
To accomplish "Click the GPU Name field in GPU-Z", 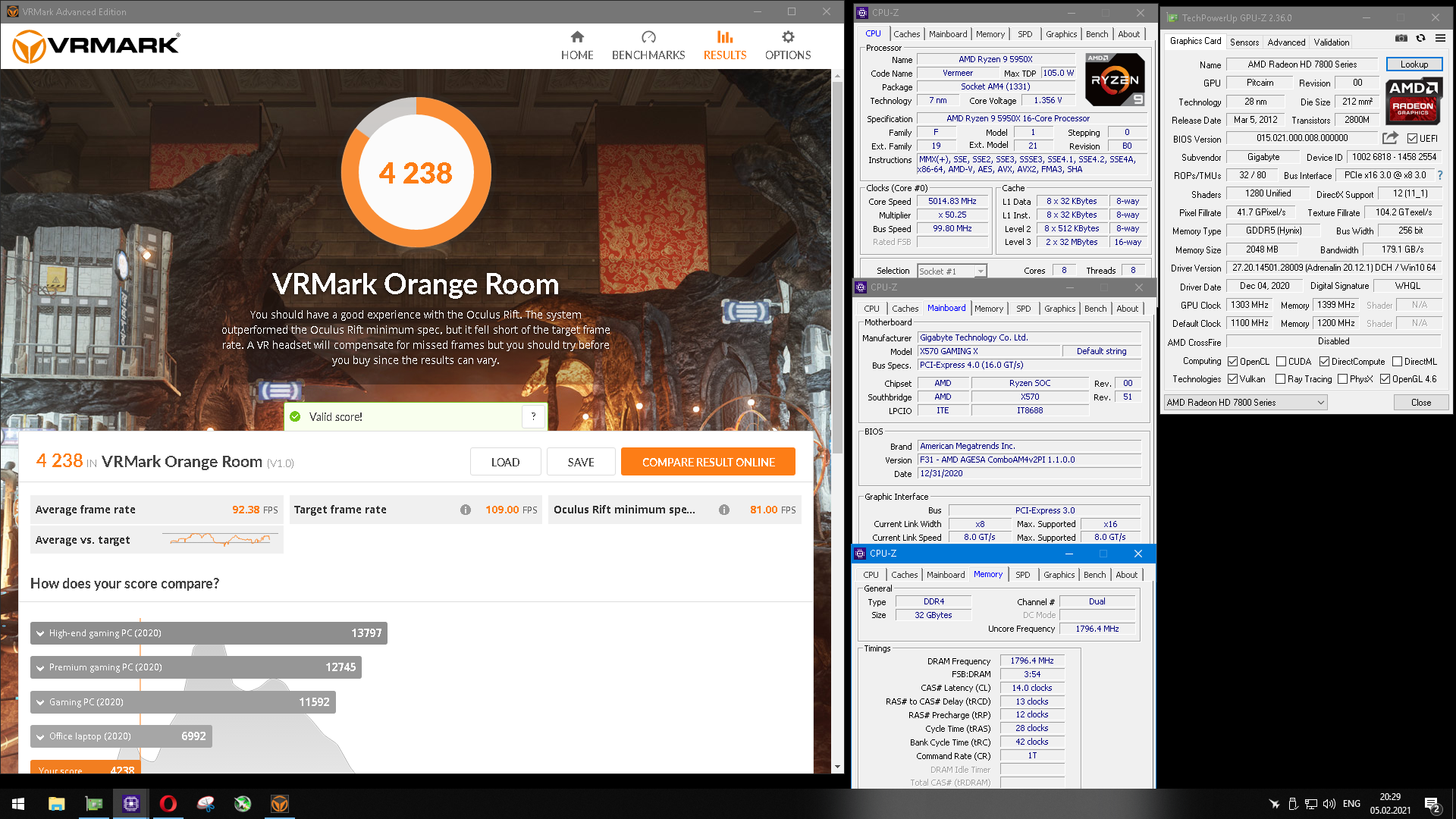I will click(x=1302, y=64).
